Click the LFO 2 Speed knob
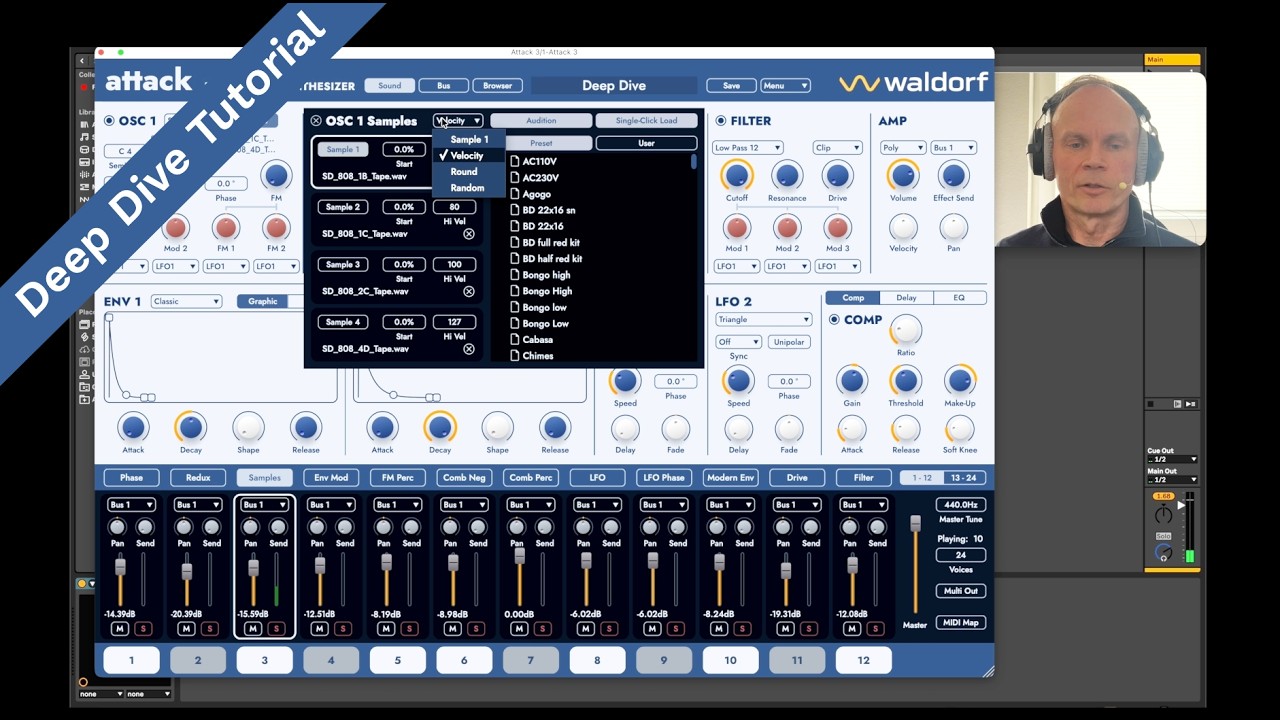 click(x=738, y=380)
